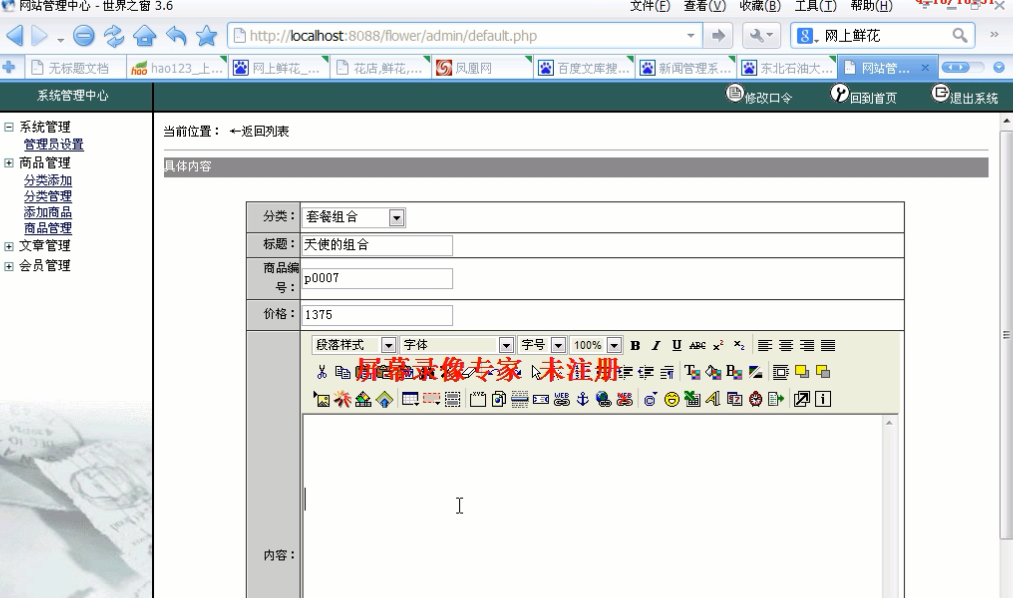
Task: Open the 文件(F) menu
Action: (x=650, y=6)
